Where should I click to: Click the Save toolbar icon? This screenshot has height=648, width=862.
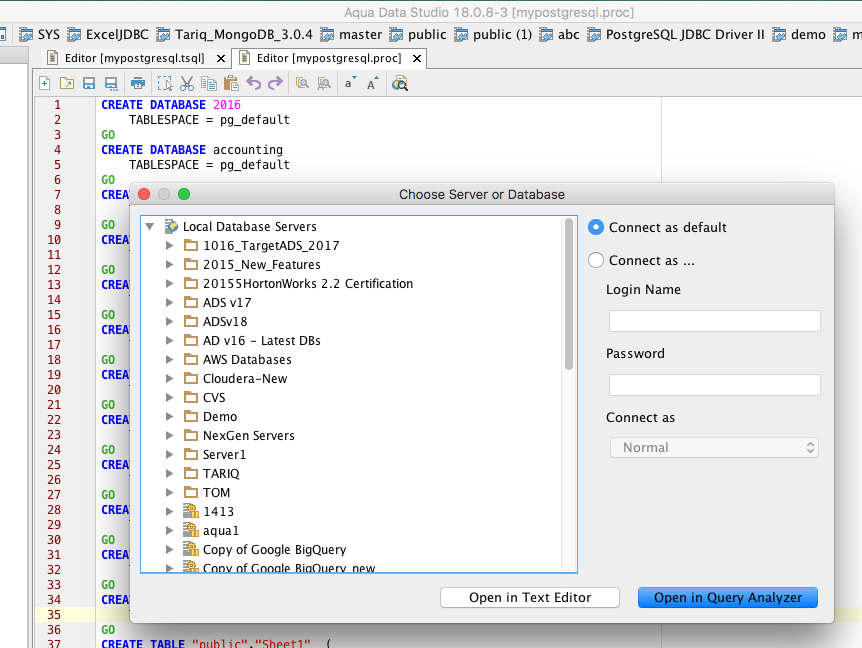coord(89,84)
